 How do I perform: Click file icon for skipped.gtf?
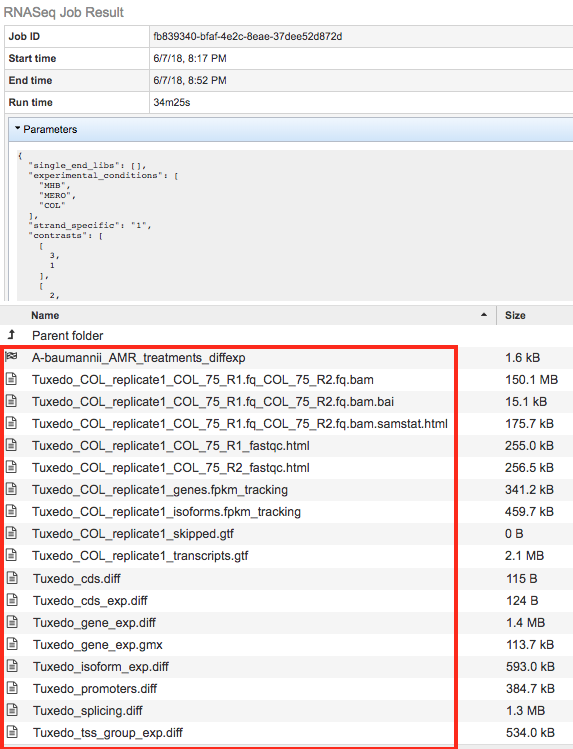(11, 533)
